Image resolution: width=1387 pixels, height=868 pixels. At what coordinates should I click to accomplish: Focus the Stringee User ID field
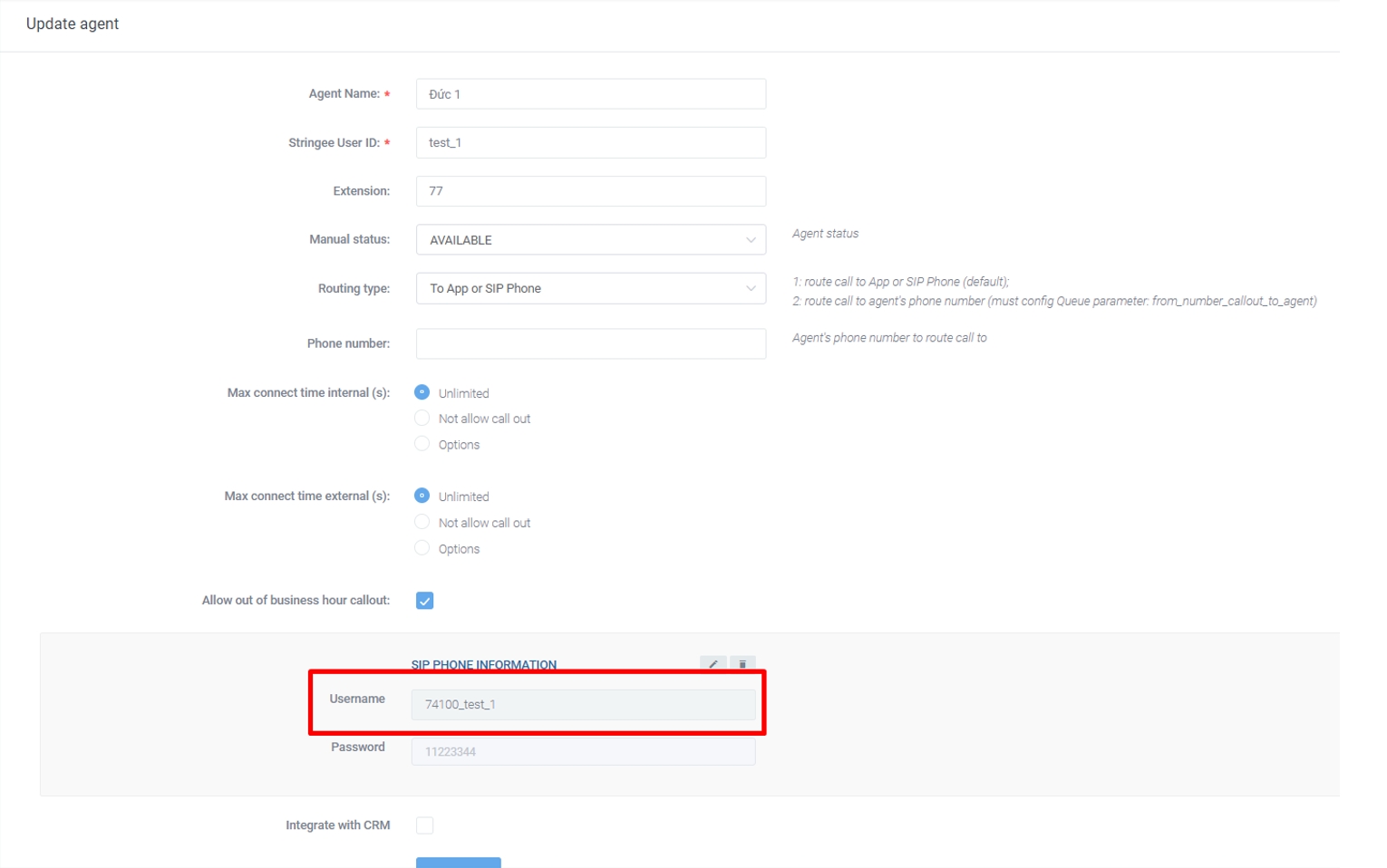pos(590,142)
